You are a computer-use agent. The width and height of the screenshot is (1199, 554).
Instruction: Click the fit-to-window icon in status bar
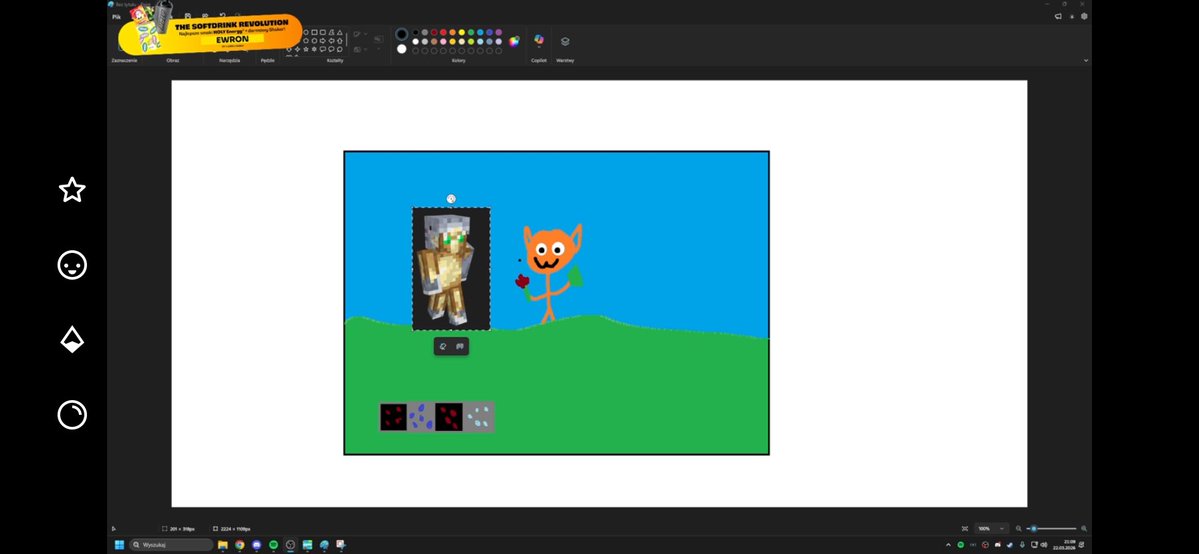tap(965, 529)
